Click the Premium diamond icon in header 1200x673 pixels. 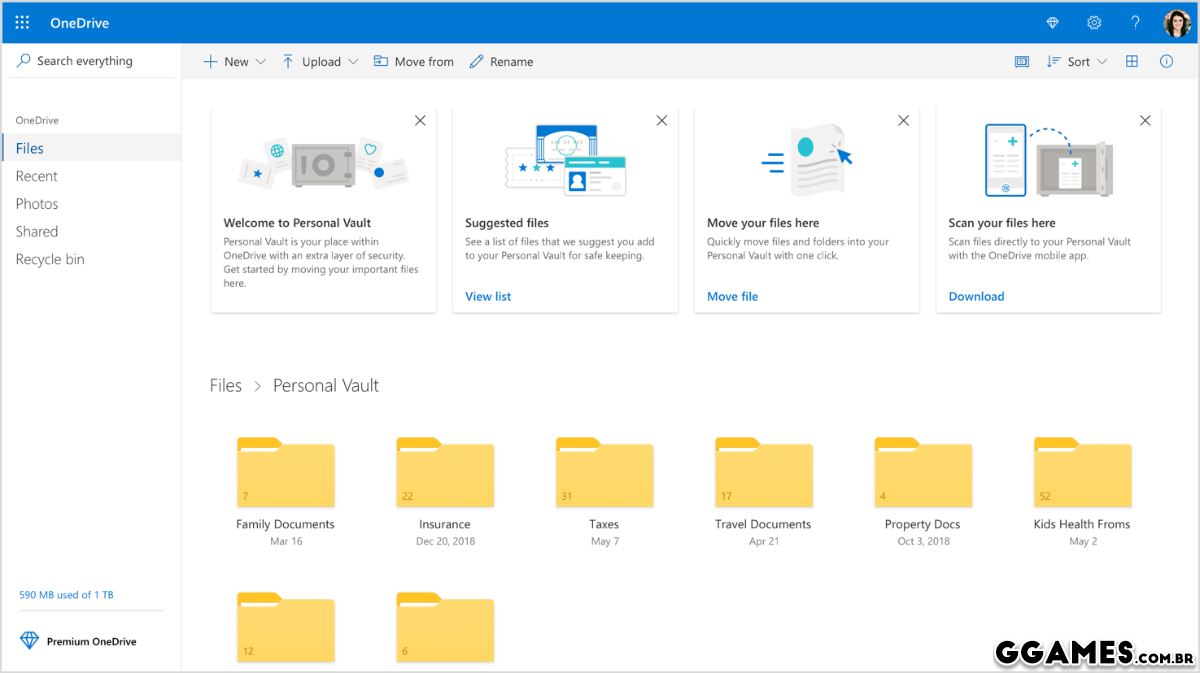point(1052,22)
